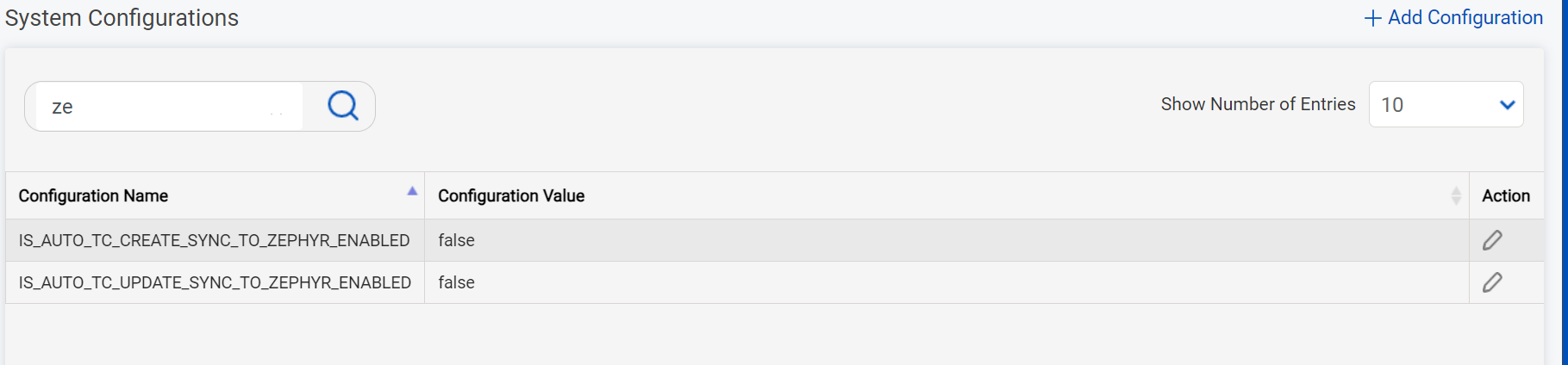Edit the IS_AUTO_TC_CREATE_SYNC_TO_ZEPHYR_ENABLED configuration
Image resolution: width=1568 pixels, height=365 pixels.
(x=1492, y=240)
